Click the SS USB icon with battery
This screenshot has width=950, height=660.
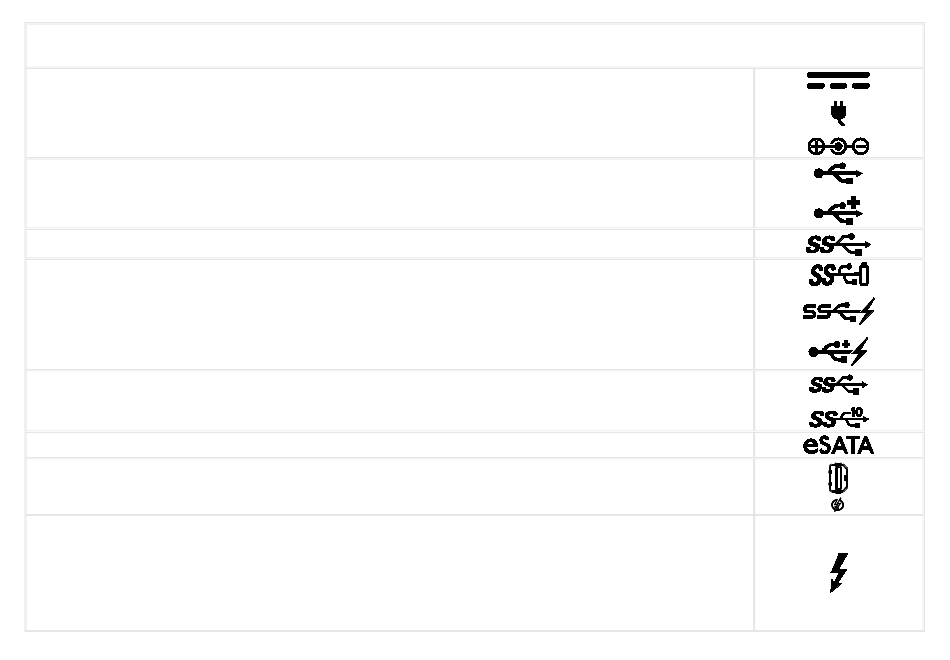click(x=839, y=275)
